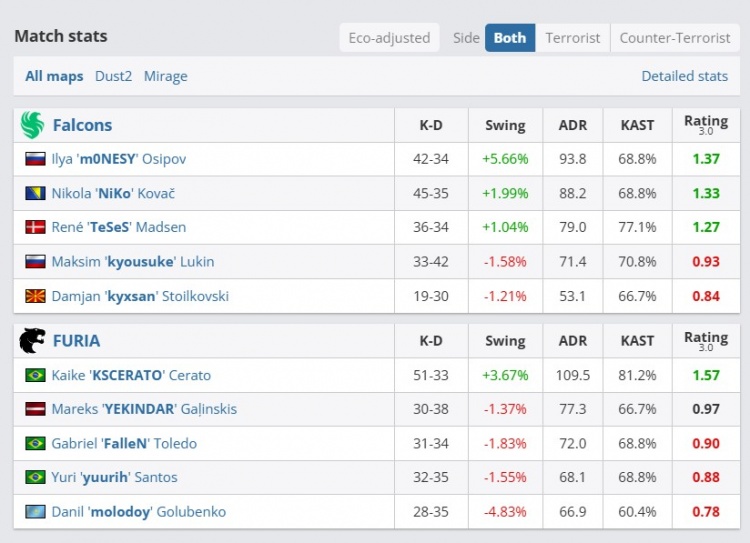The width and height of the screenshot is (750, 543).
Task: Select the Both side filter
Action: tap(509, 38)
